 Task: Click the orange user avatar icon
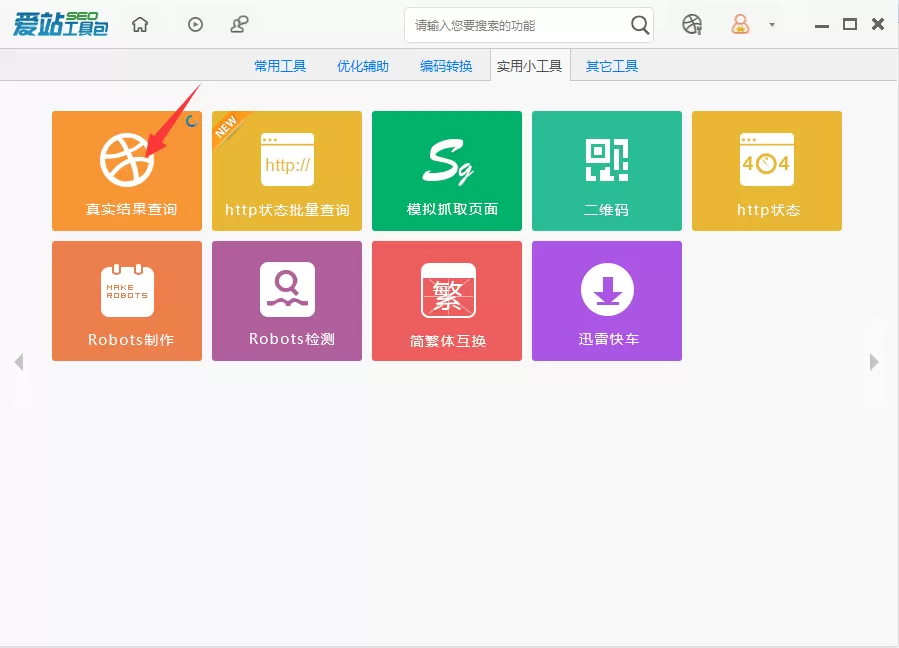tap(740, 25)
